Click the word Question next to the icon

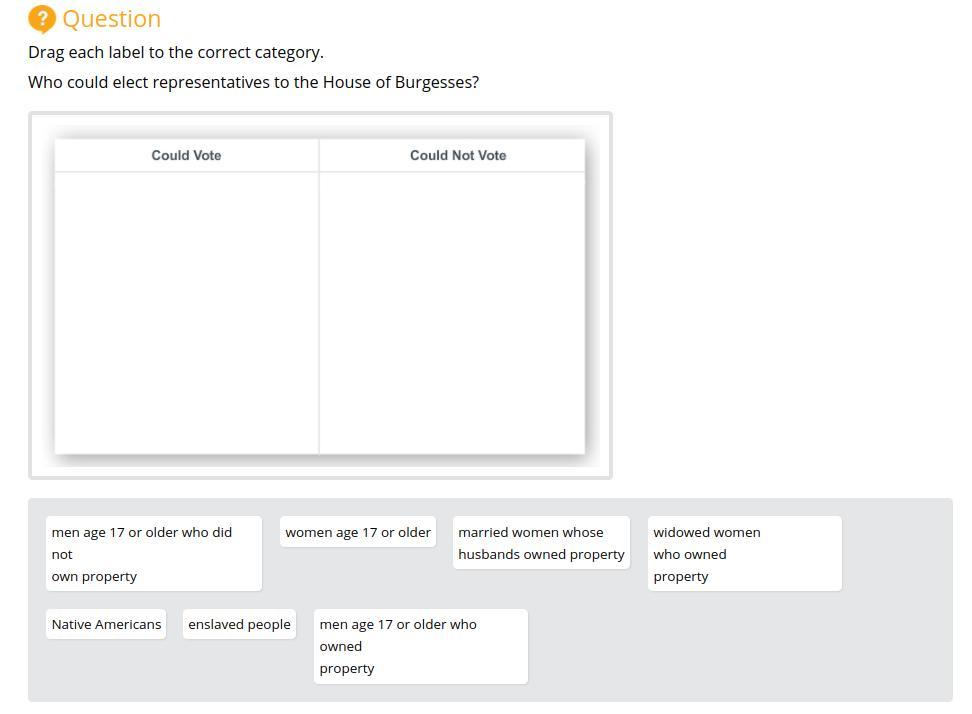pos(111,19)
